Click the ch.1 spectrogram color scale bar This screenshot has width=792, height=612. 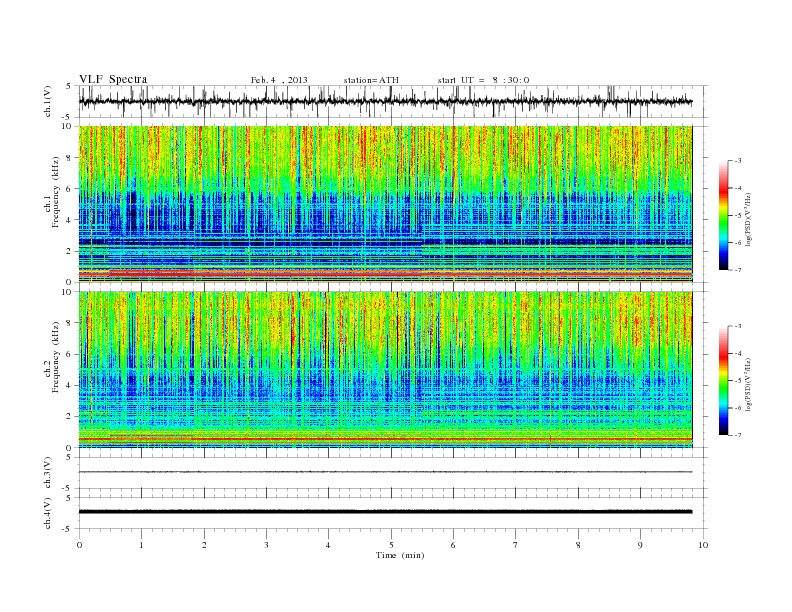point(724,215)
